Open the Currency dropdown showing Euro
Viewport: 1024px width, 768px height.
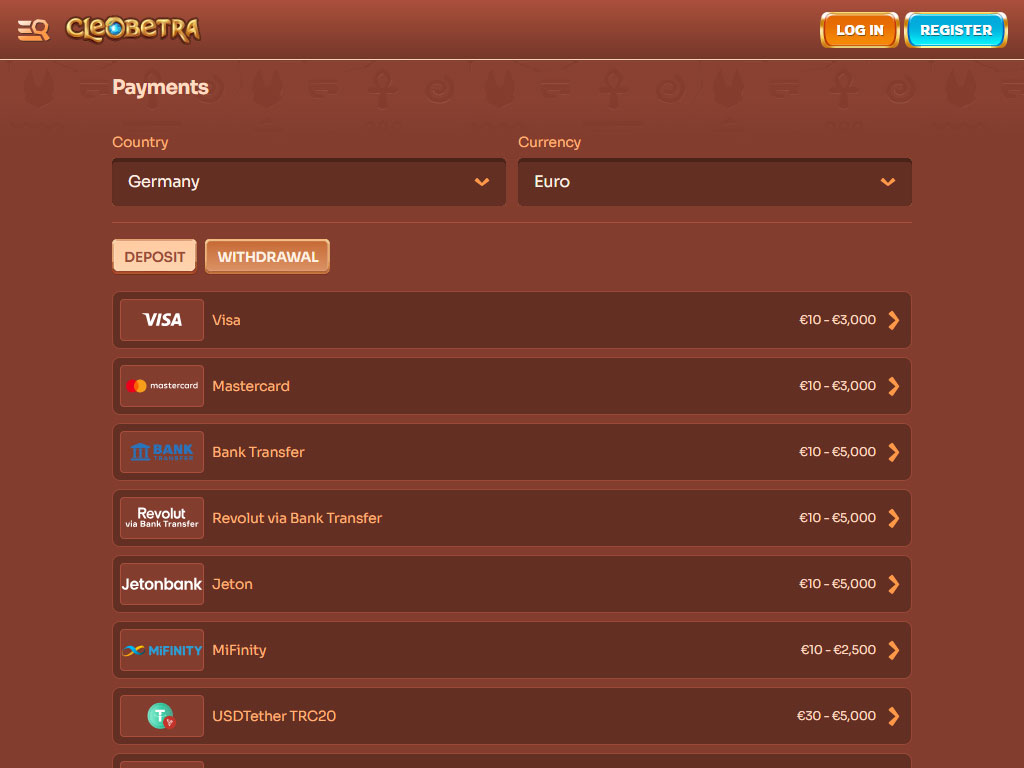[x=714, y=182]
